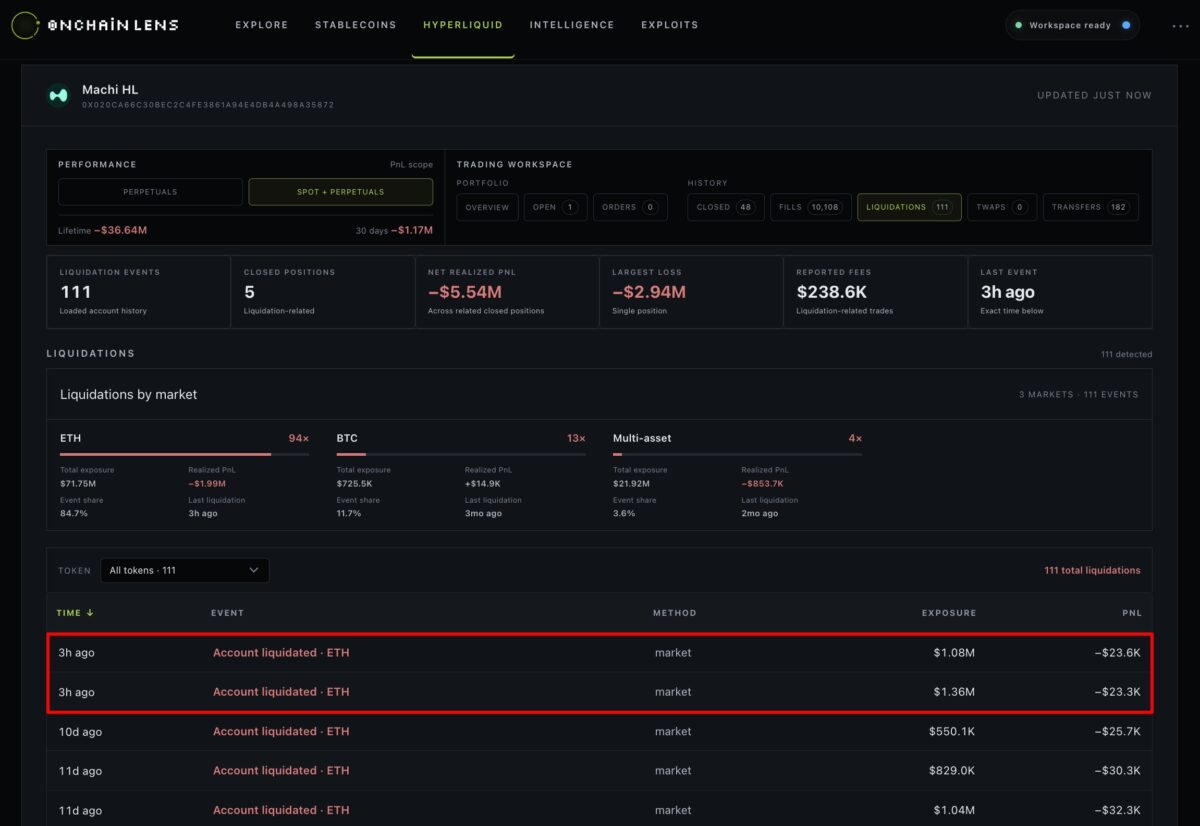This screenshot has height=826, width=1200.
Task: Click the −$30.3K PnL value
Action: [x=1118, y=771]
